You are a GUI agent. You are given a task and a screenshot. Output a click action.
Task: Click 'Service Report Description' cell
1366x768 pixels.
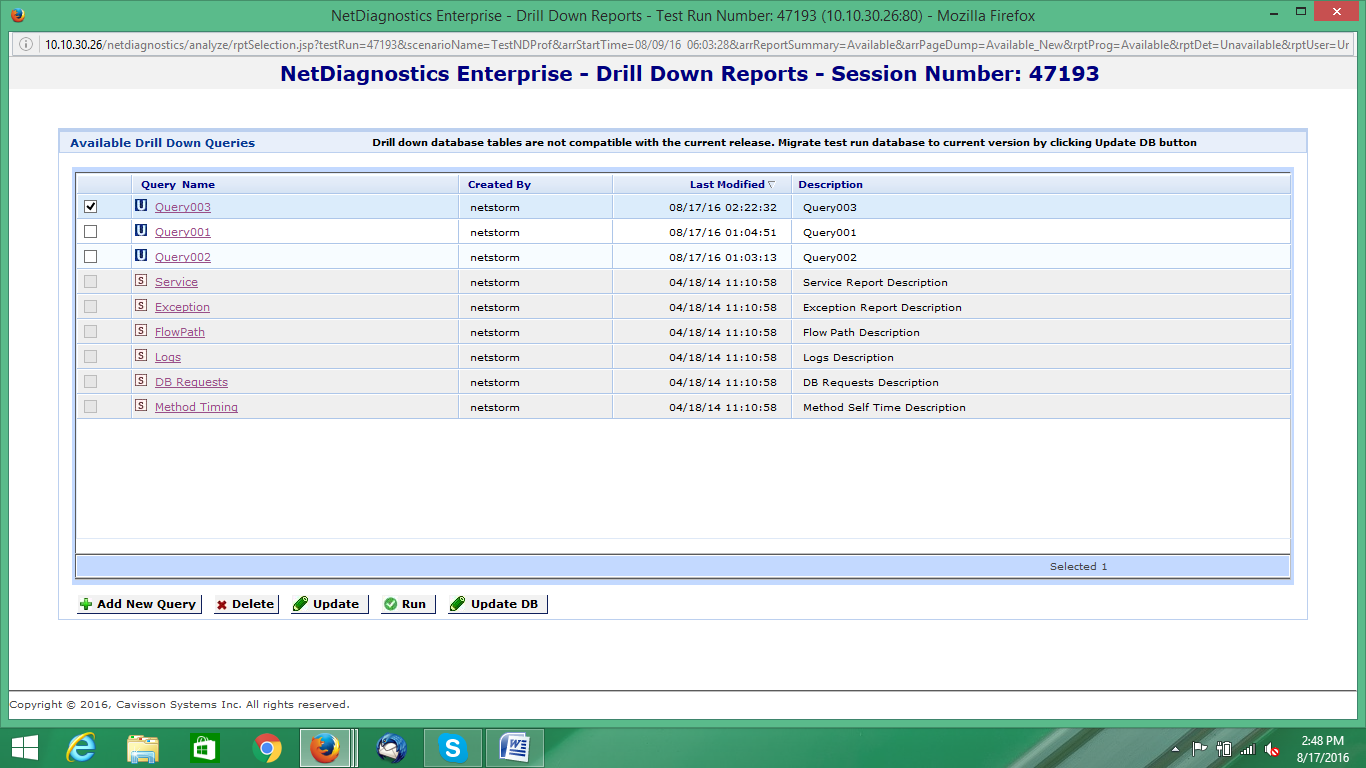coord(875,282)
